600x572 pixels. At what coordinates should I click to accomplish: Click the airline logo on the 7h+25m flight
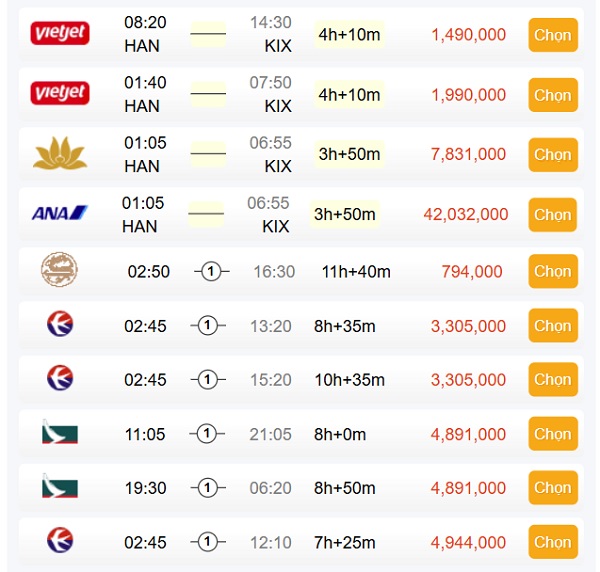coord(60,542)
